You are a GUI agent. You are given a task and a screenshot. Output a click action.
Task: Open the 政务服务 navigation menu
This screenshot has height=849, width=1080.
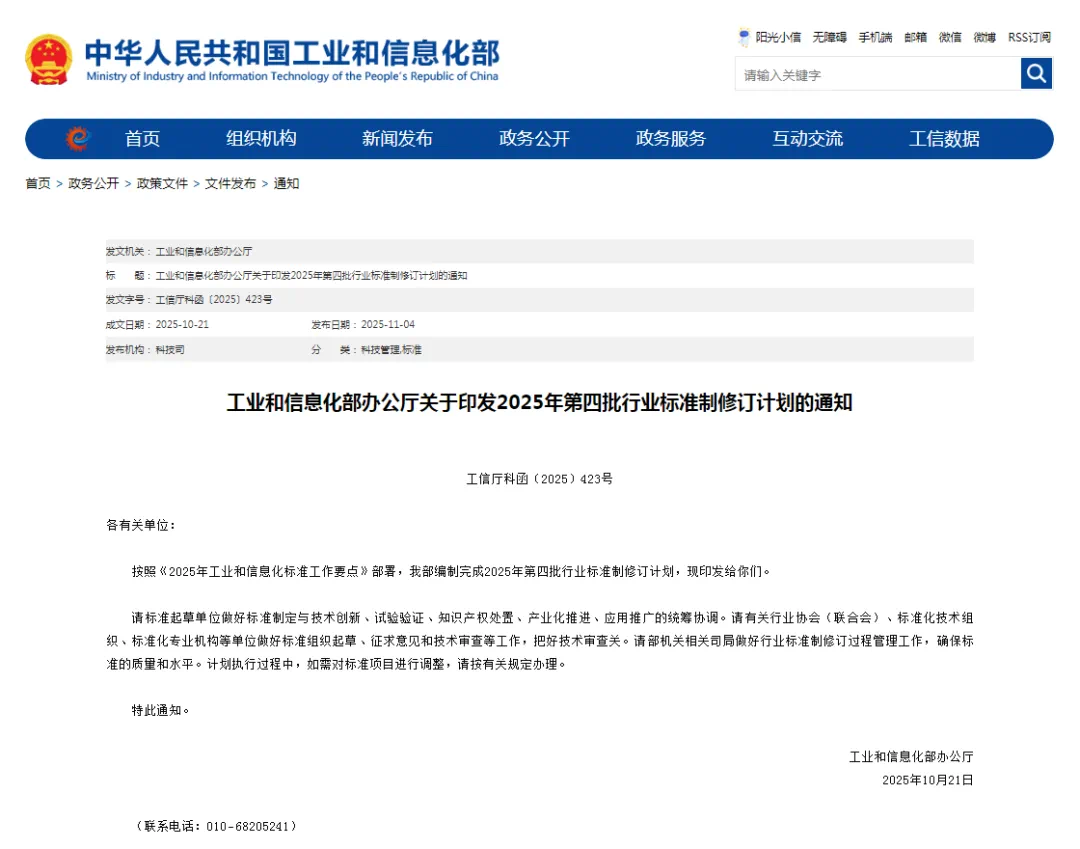670,139
